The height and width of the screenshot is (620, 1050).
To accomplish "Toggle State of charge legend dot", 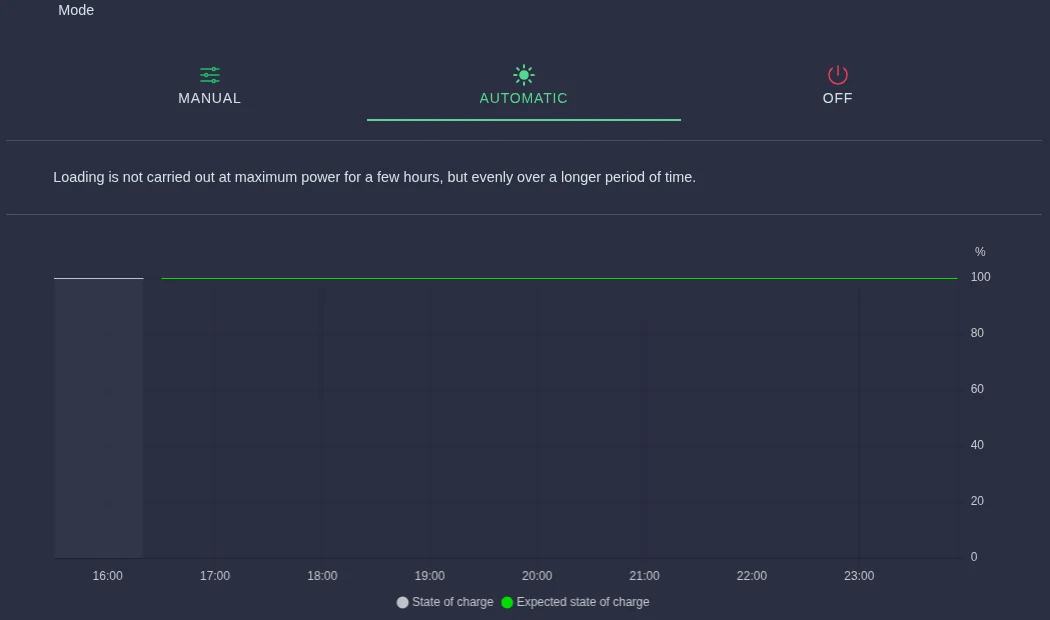I will (x=402, y=603).
